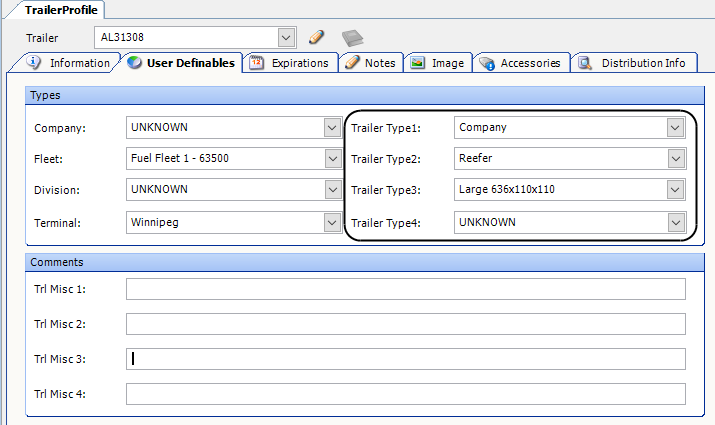
Task: Click the Expirations tab calendar icon
Action: coord(256,62)
